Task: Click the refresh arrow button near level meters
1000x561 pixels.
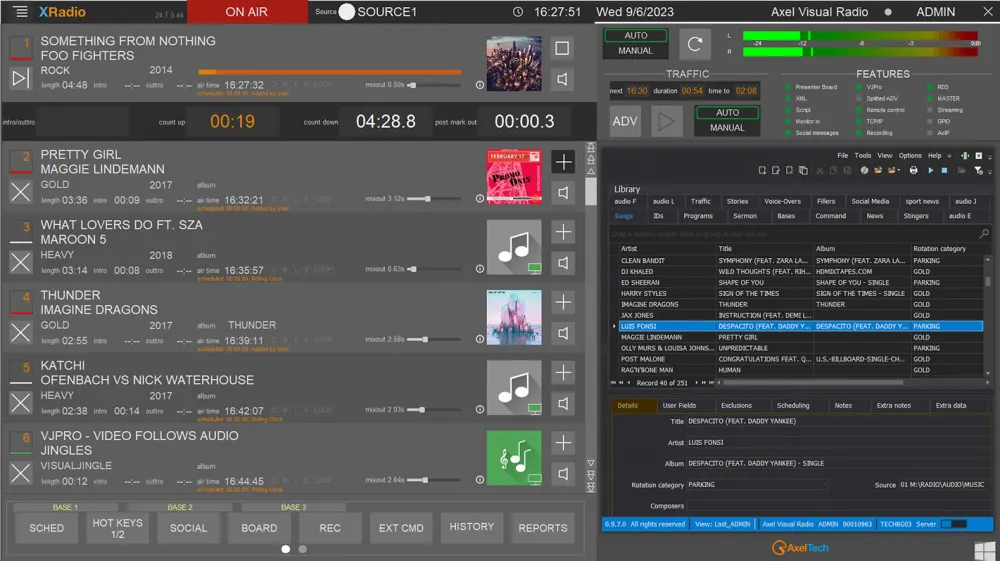Action: pyautogui.click(x=694, y=44)
